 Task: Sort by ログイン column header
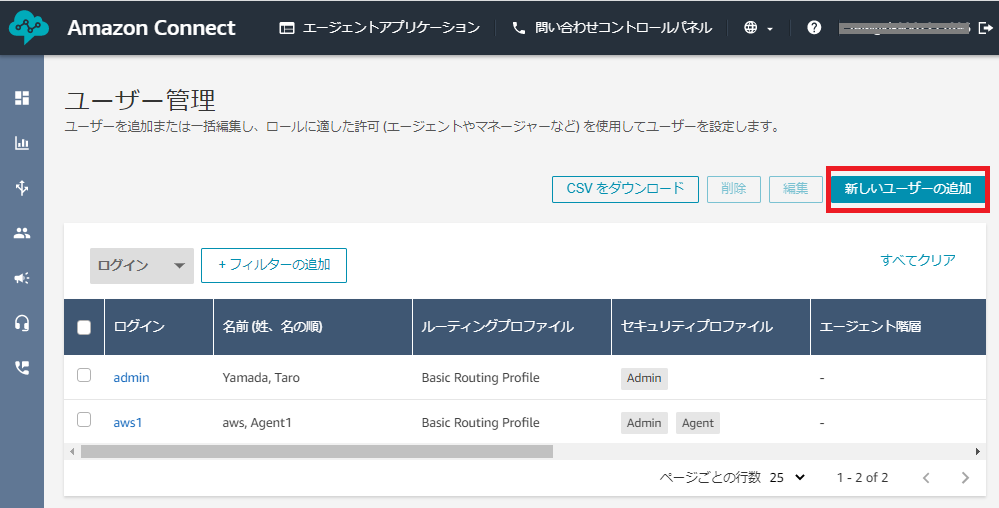(159, 326)
